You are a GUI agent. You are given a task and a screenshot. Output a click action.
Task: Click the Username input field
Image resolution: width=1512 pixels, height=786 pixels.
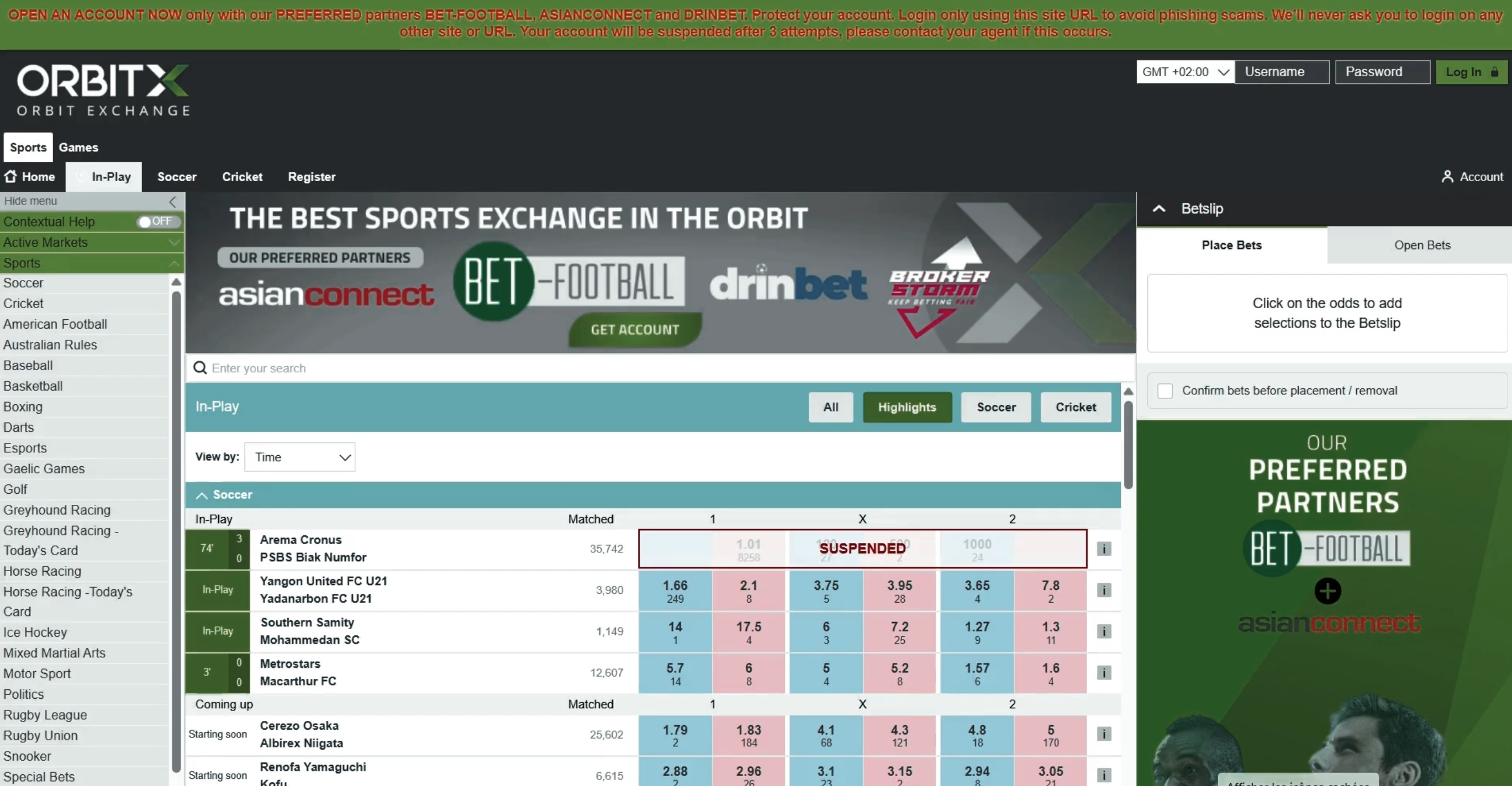[1281, 72]
